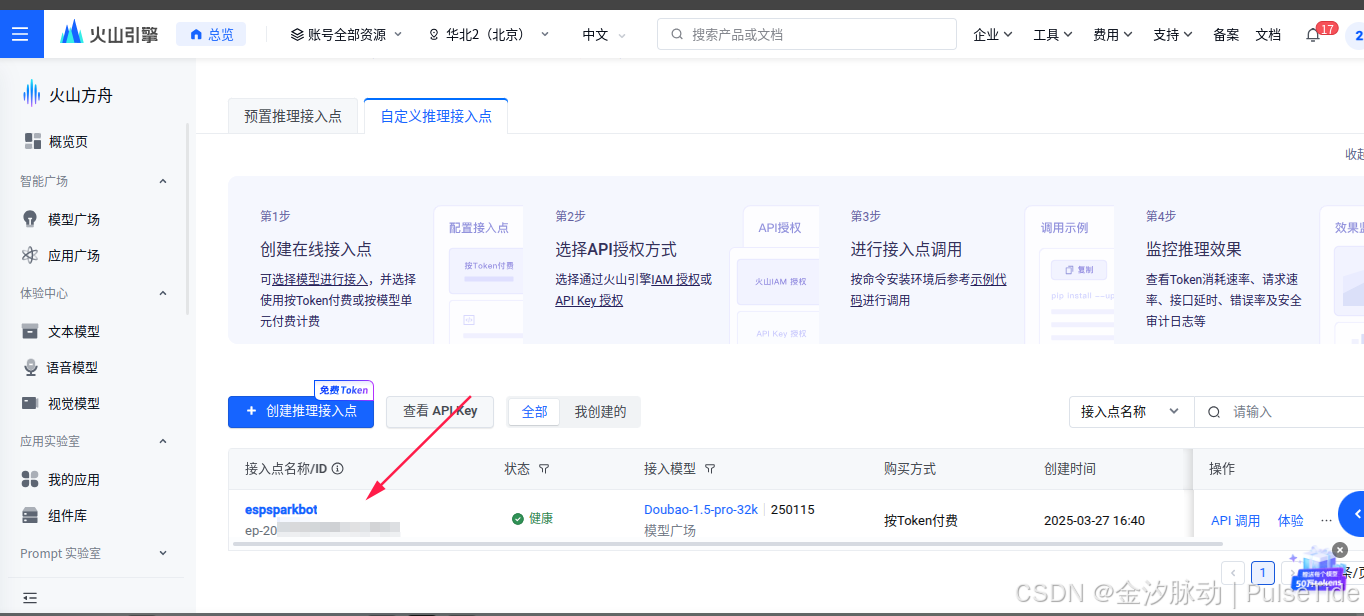Image resolution: width=1364 pixels, height=616 pixels.
Task: Open the notifications bell icon
Action: pyautogui.click(x=1313, y=35)
